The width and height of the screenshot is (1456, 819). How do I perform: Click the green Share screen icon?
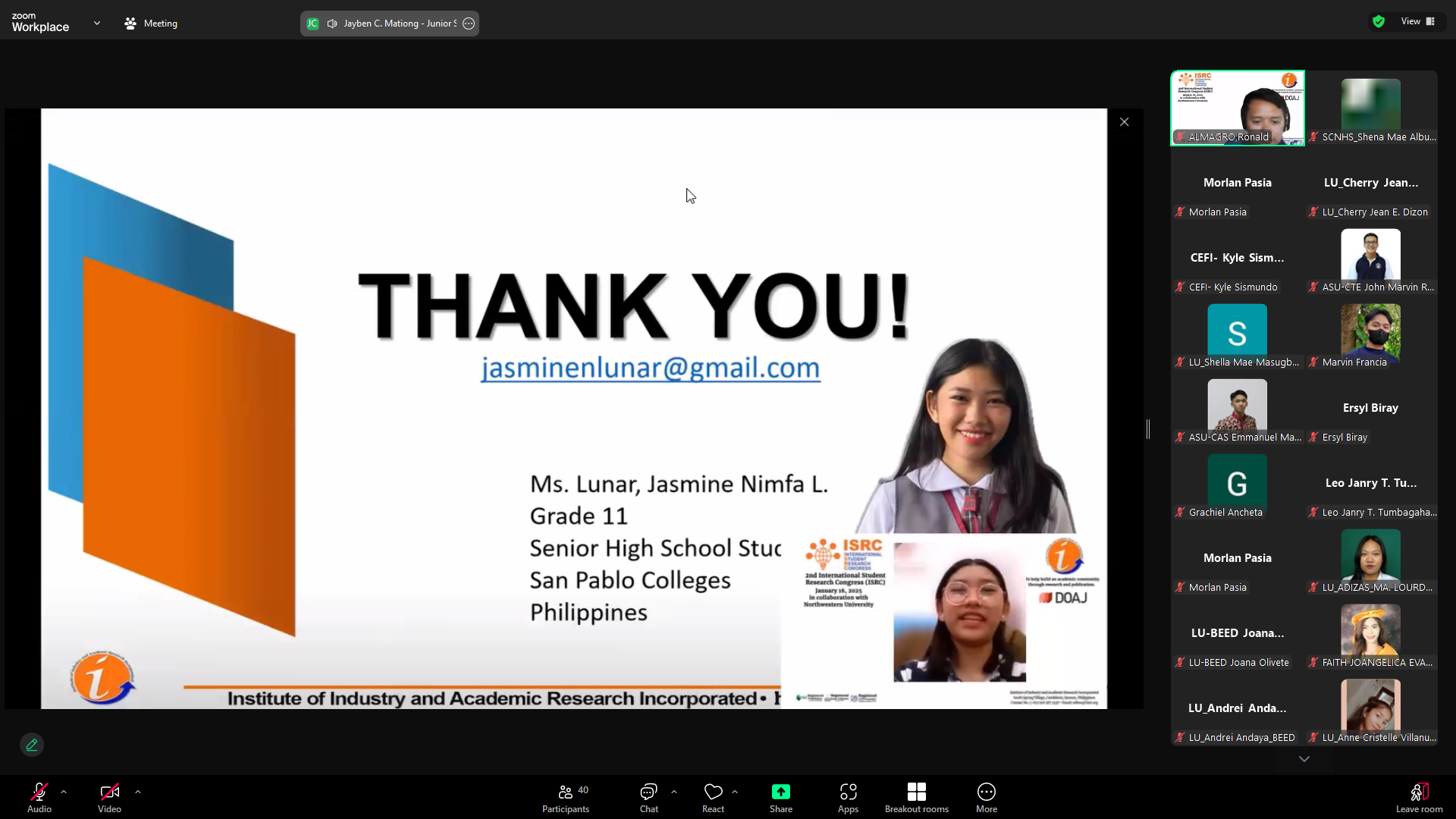pyautogui.click(x=780, y=792)
